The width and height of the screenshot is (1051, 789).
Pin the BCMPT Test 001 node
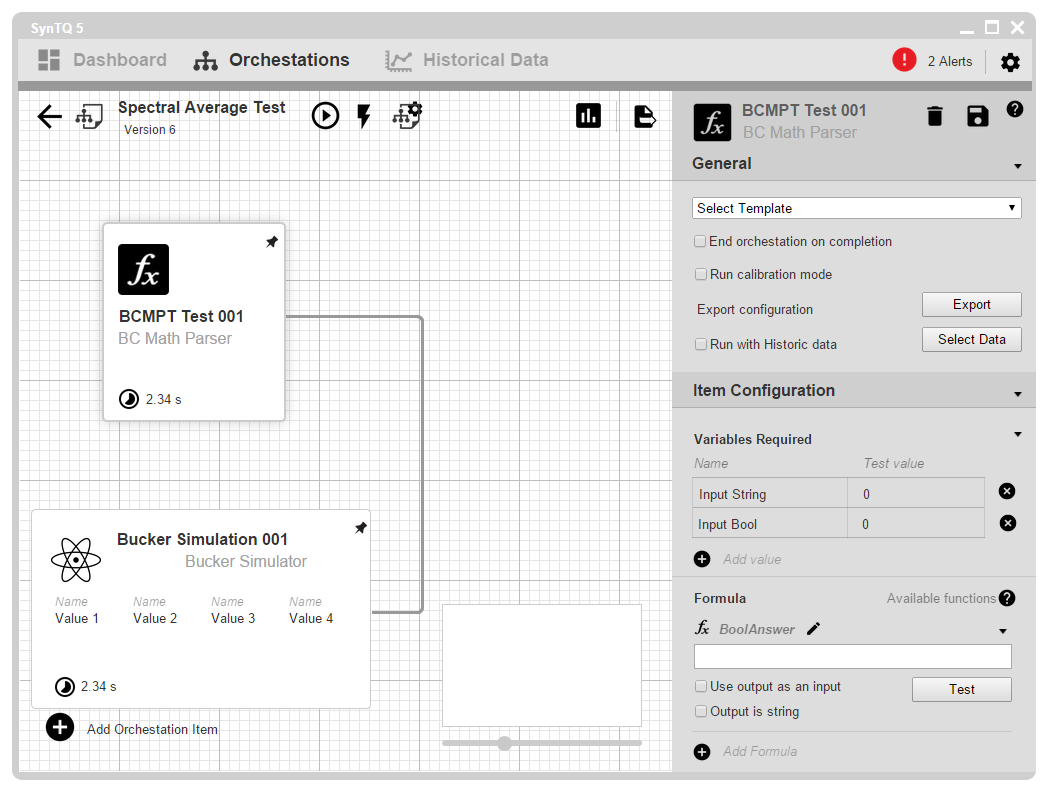[x=271, y=242]
